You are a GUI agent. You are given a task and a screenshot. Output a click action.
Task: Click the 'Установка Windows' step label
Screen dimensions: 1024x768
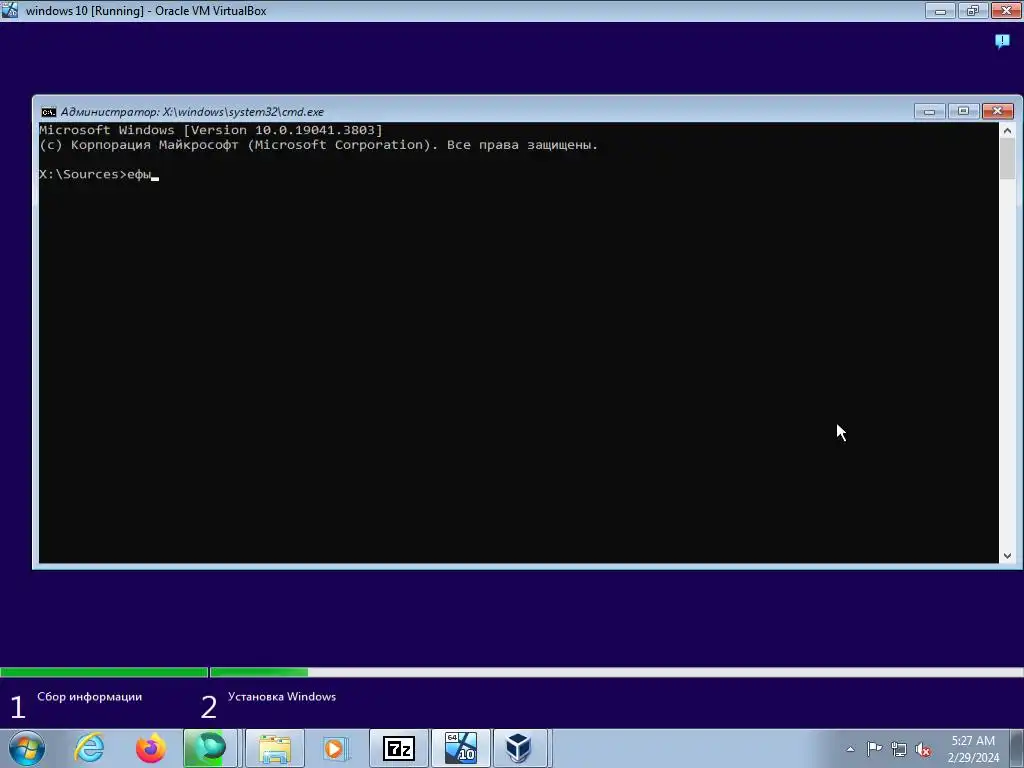click(282, 697)
